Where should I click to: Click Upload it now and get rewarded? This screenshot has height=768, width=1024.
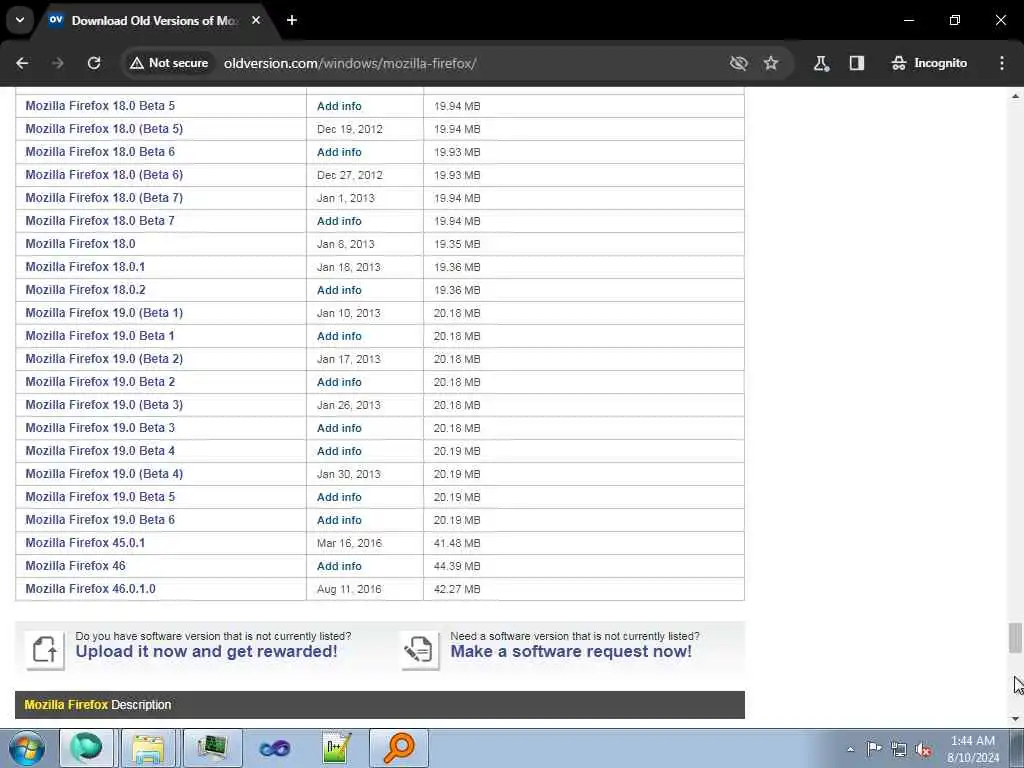click(206, 651)
